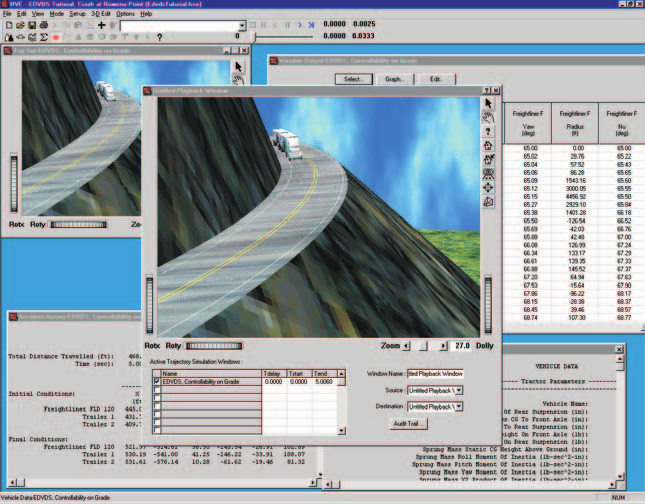Click the Audit Trail button
Viewport: 645px width, 504px height.
click(408, 424)
